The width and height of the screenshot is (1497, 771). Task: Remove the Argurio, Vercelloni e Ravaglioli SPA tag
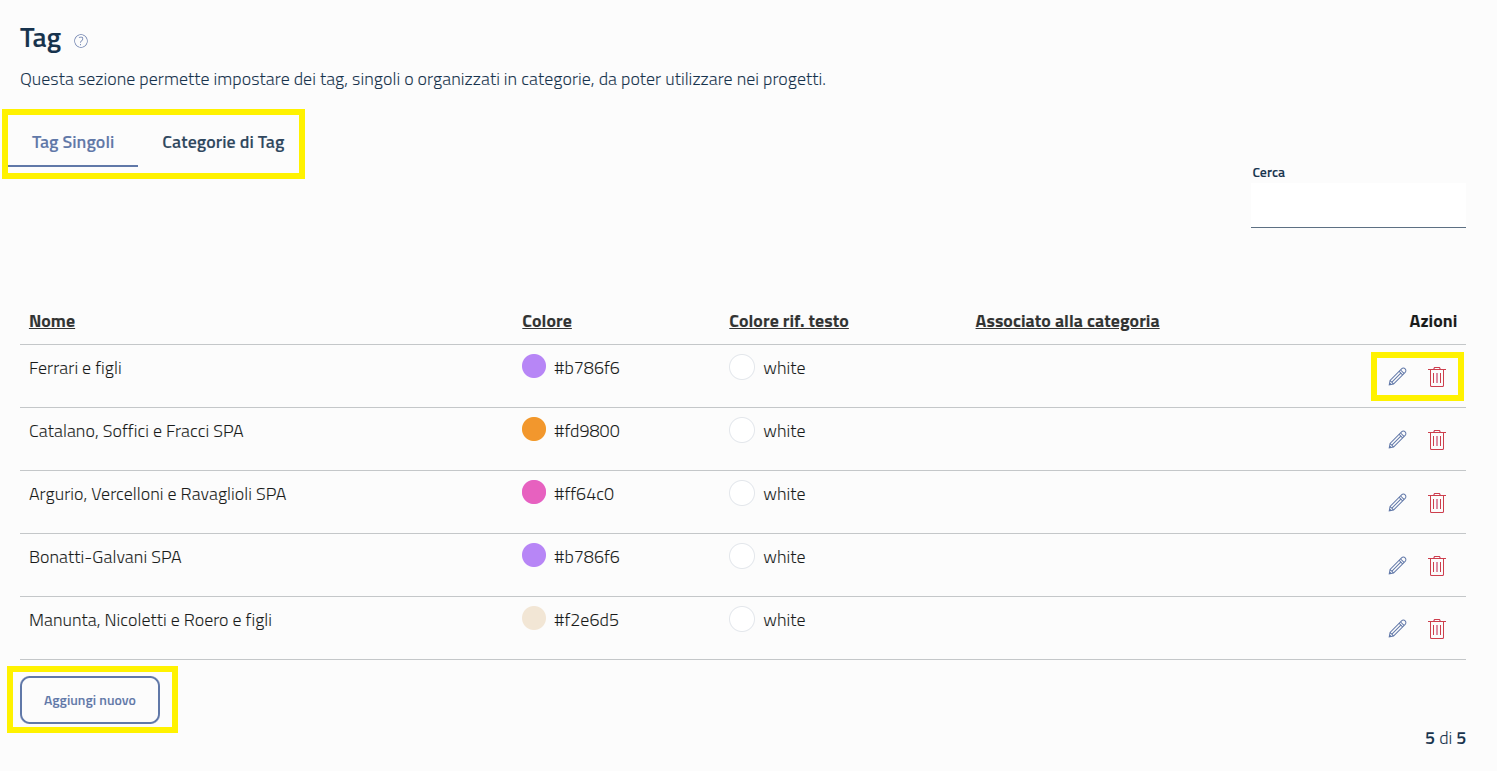click(1437, 502)
